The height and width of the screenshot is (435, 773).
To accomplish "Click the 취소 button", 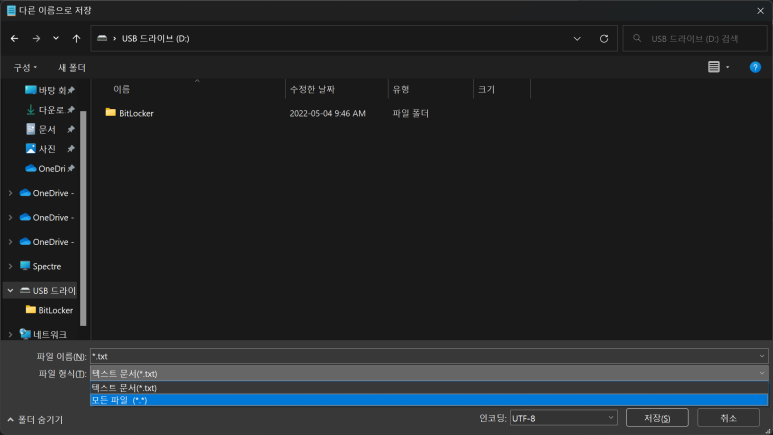I will 728,418.
